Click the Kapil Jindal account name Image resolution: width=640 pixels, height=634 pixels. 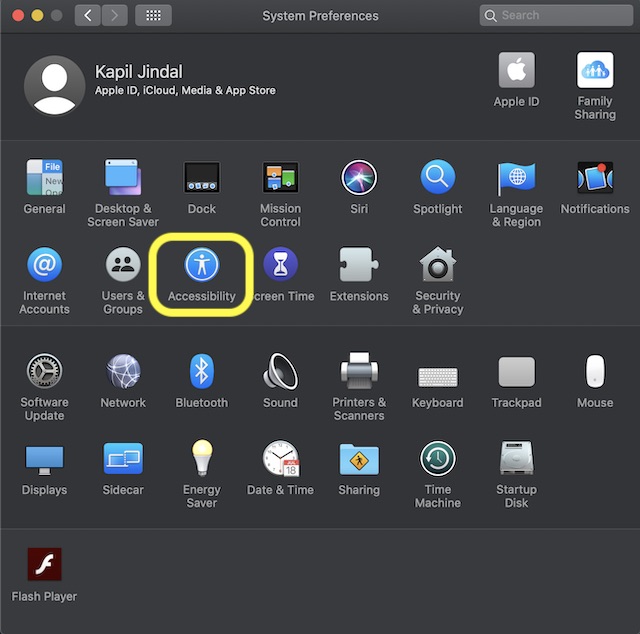click(139, 72)
